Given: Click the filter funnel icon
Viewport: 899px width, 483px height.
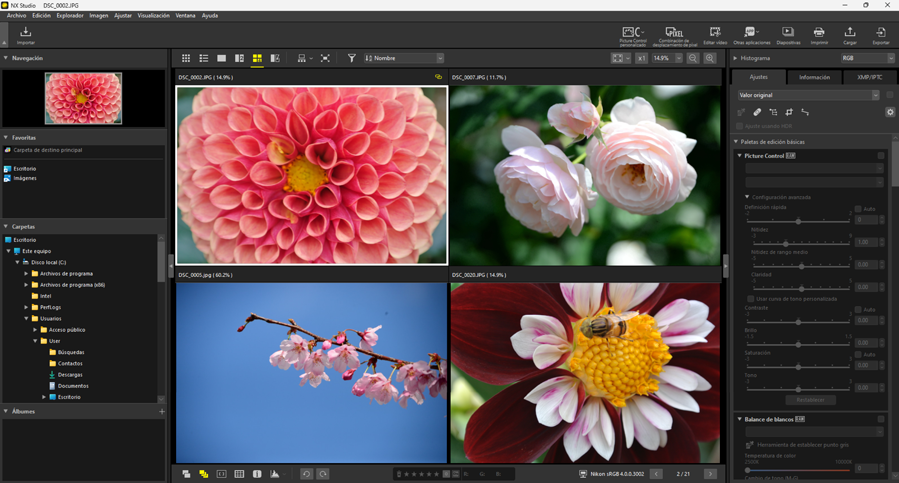Looking at the screenshot, I should point(351,59).
